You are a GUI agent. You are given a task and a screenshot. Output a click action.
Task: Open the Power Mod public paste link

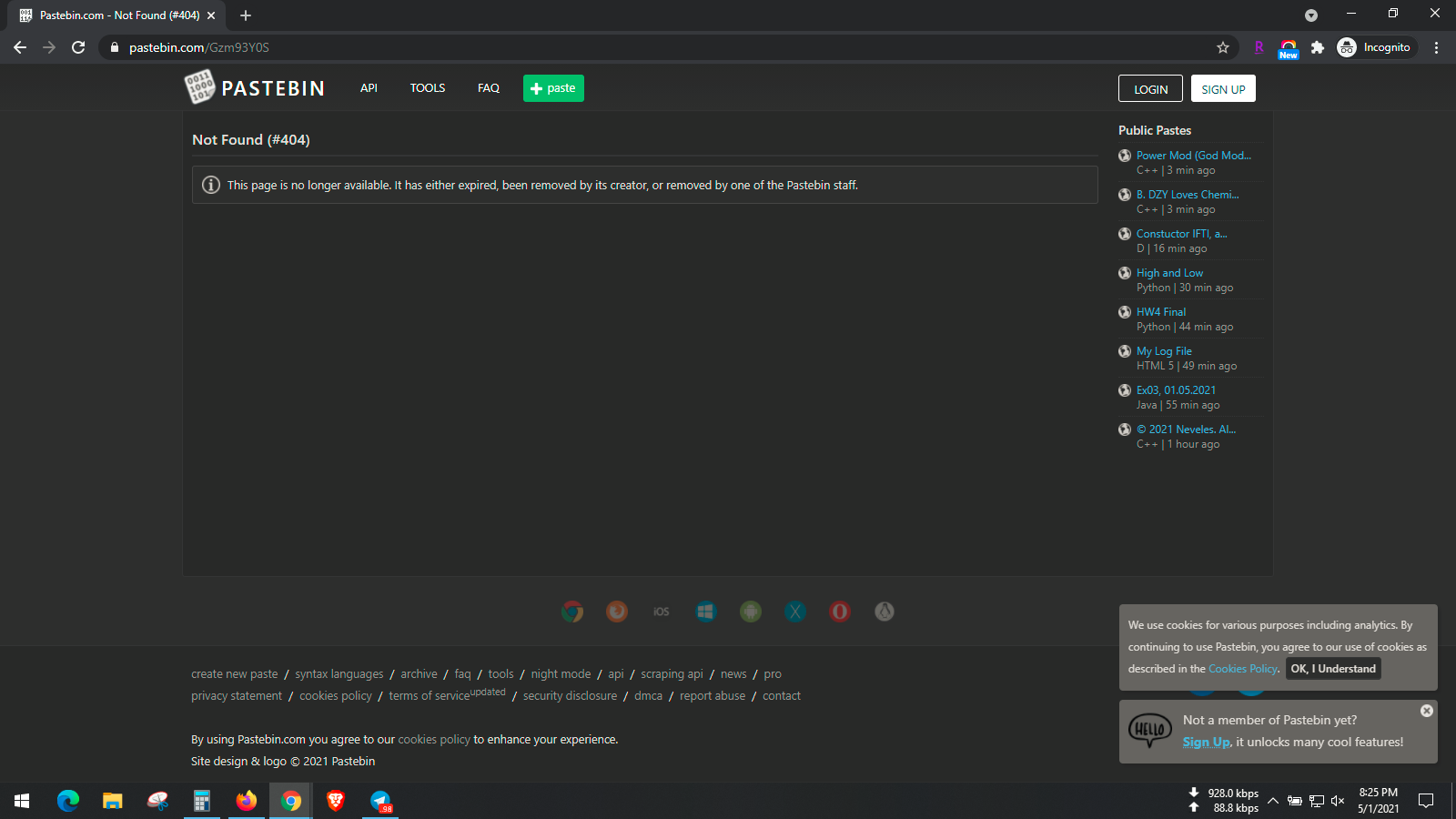(x=1193, y=156)
